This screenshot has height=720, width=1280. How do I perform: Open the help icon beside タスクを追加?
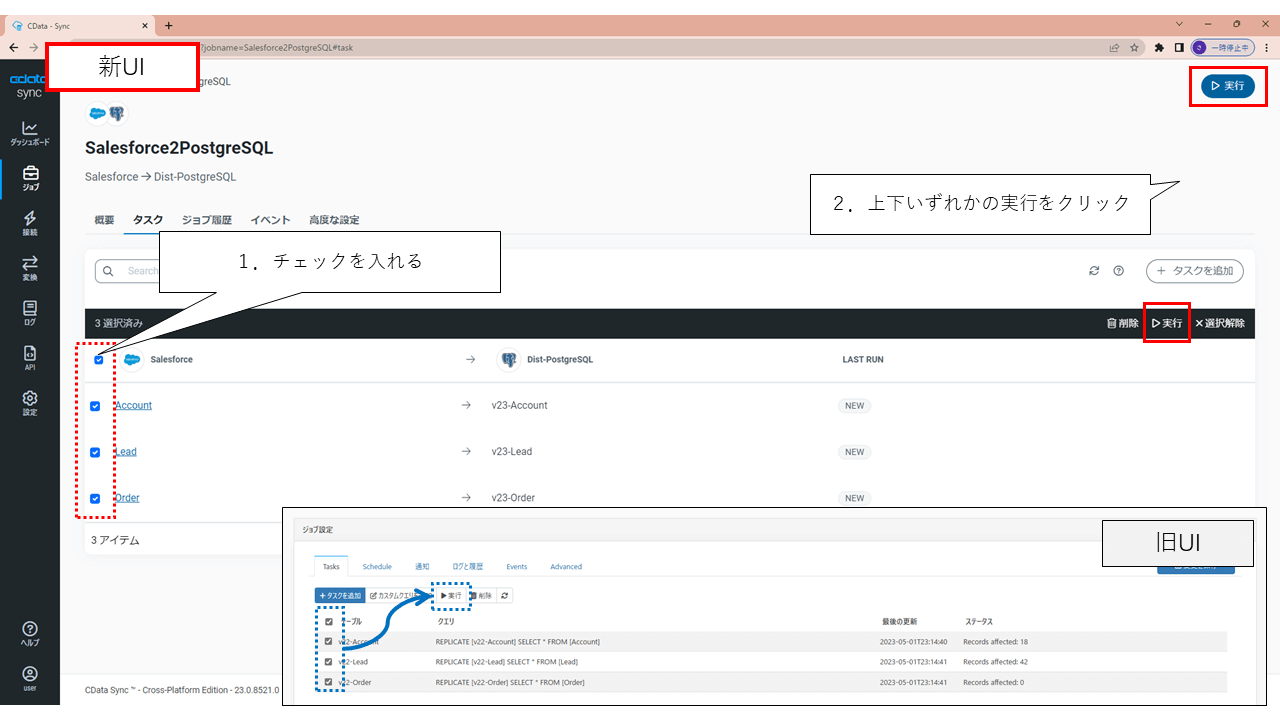point(1119,271)
